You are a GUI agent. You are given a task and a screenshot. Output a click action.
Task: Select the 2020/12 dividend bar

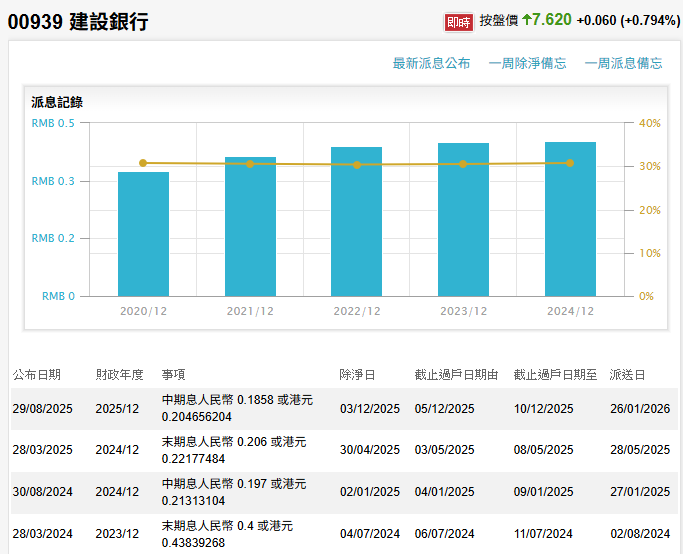(143, 234)
